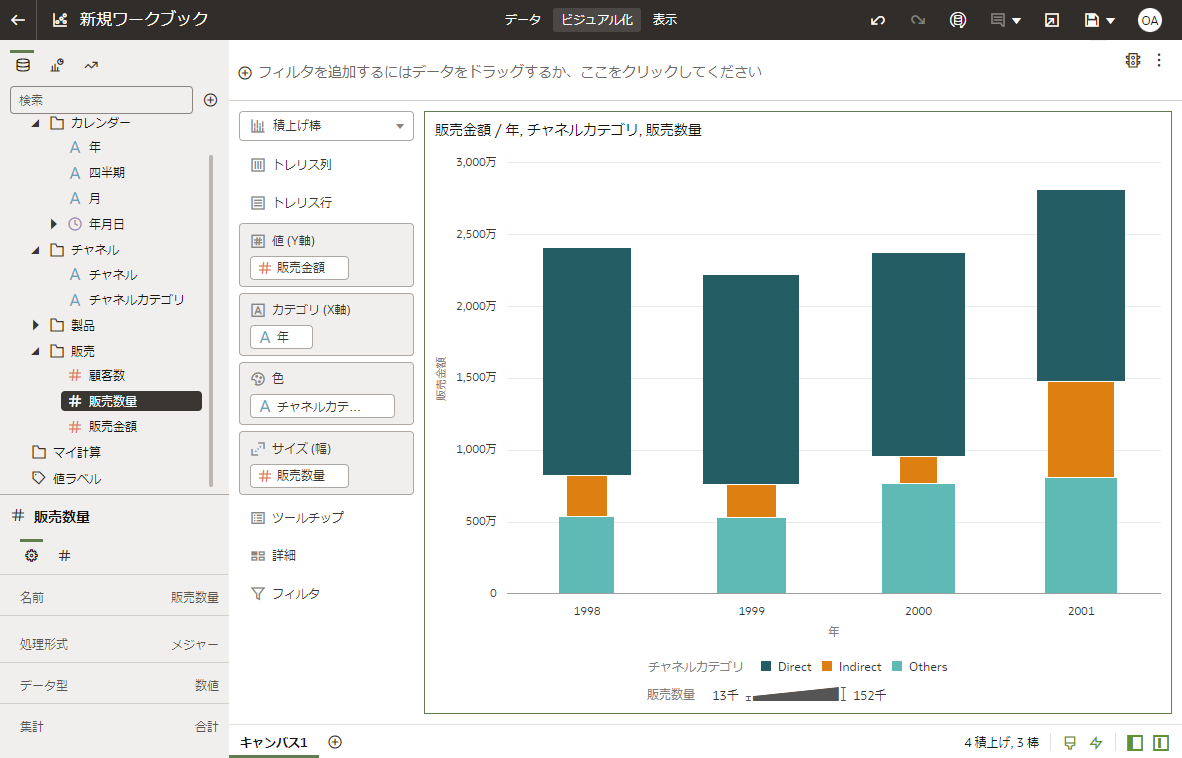Select the visualizations panel icon

[57, 66]
